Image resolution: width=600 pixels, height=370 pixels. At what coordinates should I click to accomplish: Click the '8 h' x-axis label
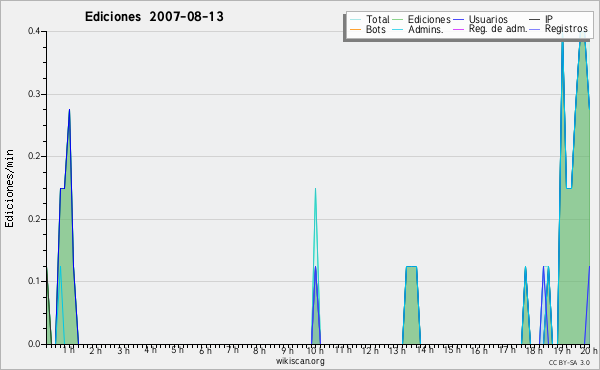click(259, 350)
